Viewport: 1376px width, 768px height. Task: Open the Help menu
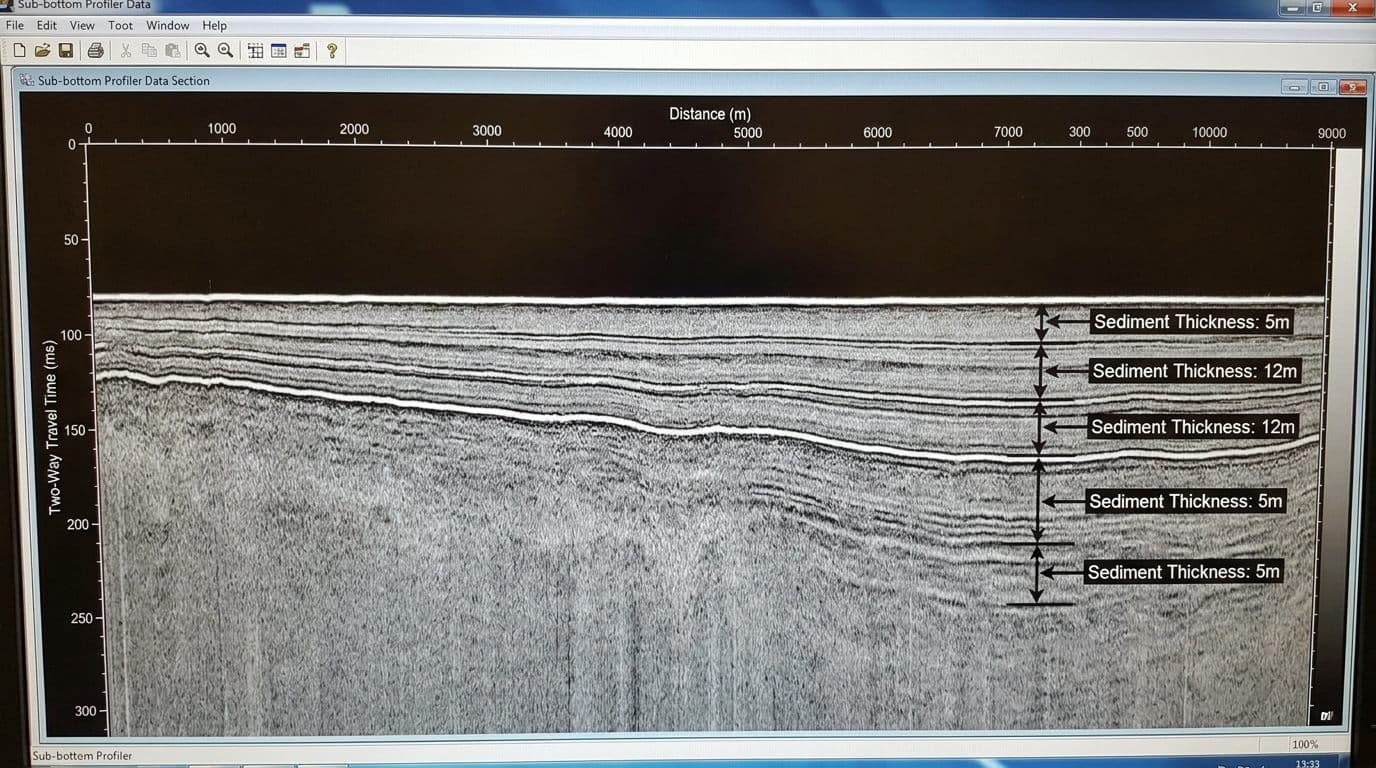[x=214, y=25]
